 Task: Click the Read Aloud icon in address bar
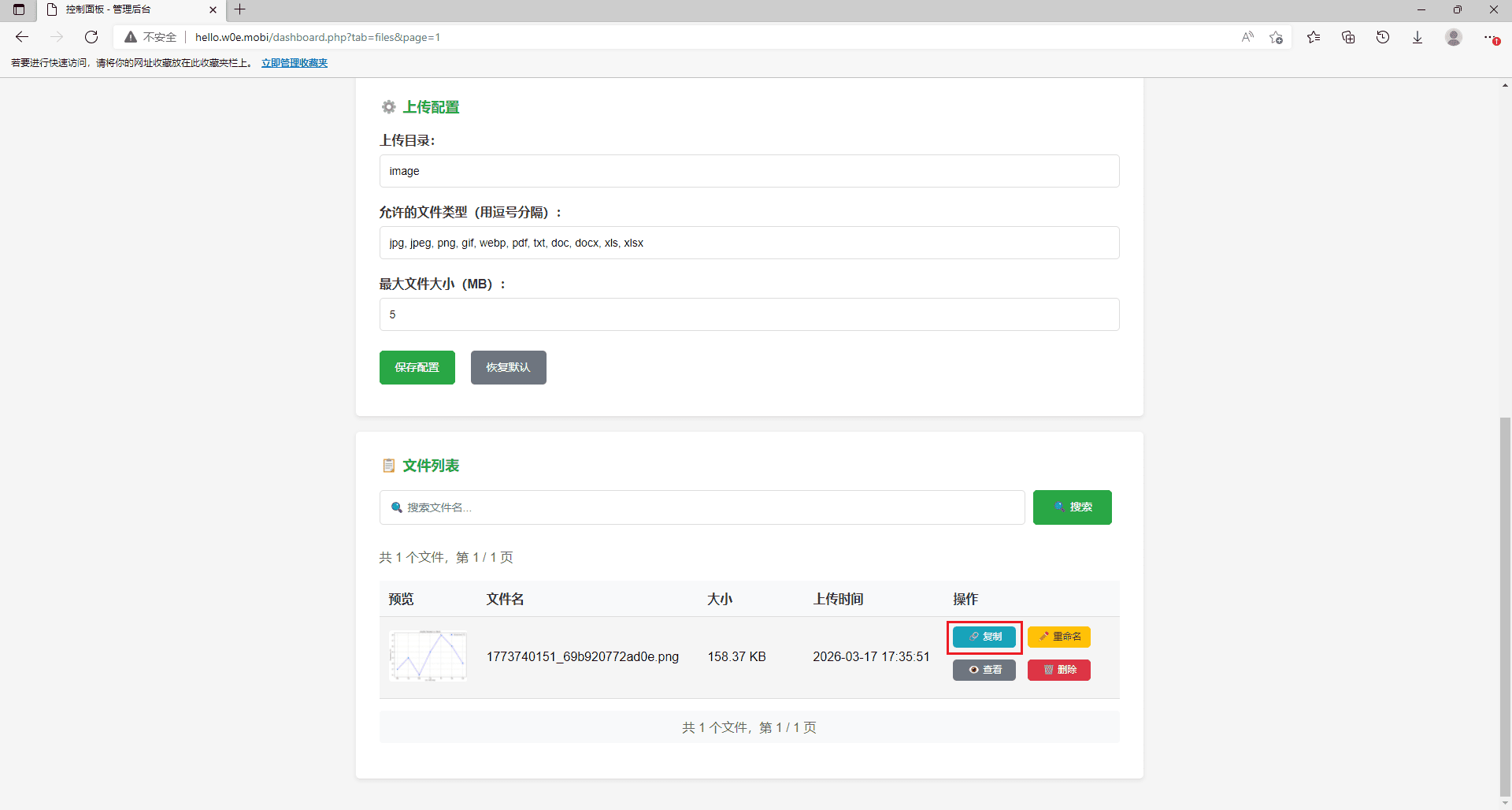[x=1247, y=37]
